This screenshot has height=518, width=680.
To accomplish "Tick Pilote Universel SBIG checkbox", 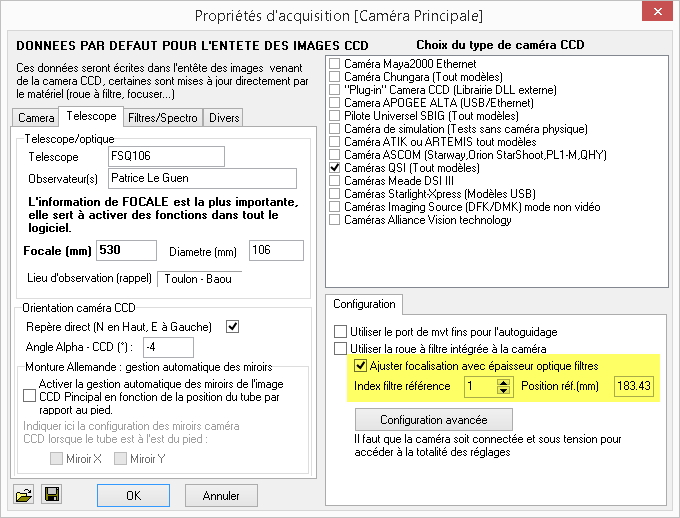I will coord(334,116).
